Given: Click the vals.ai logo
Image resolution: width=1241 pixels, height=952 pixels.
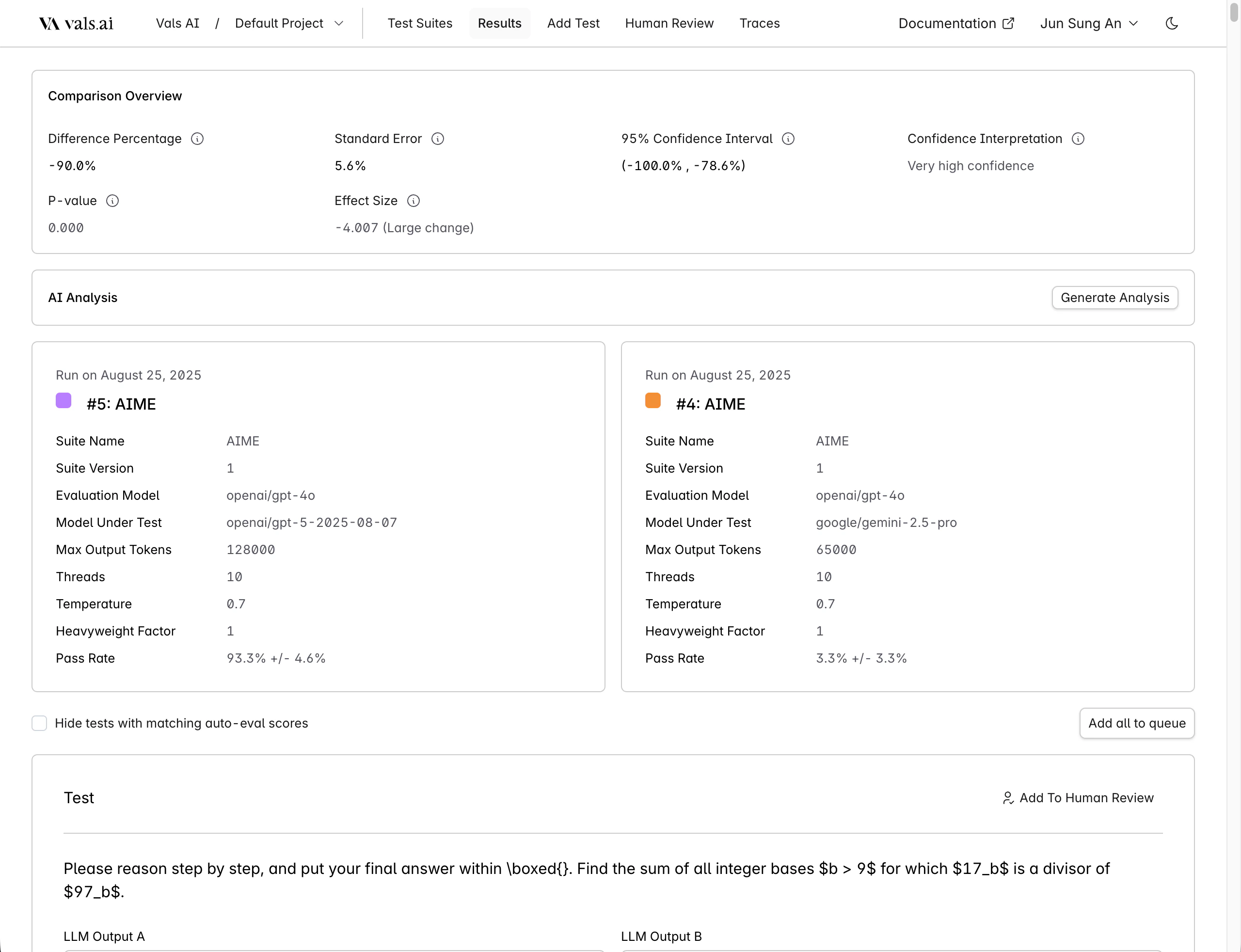Looking at the screenshot, I should click(76, 23).
